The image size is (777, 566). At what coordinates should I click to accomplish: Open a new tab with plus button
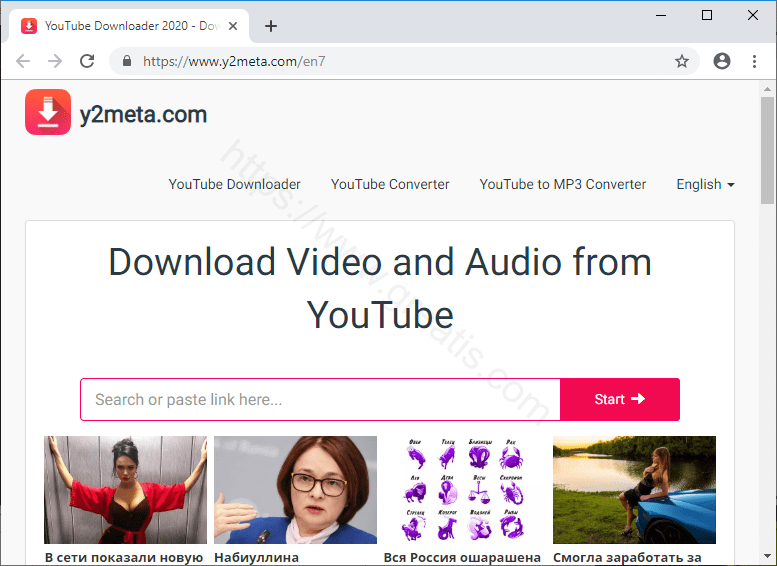(x=271, y=26)
